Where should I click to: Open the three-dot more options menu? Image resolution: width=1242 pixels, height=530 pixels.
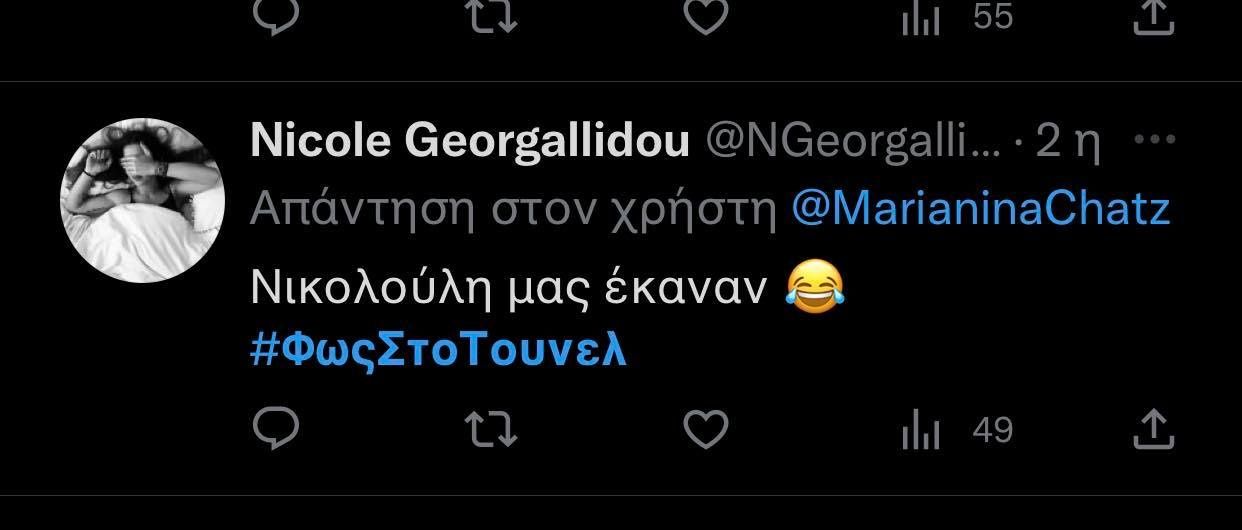click(1156, 142)
